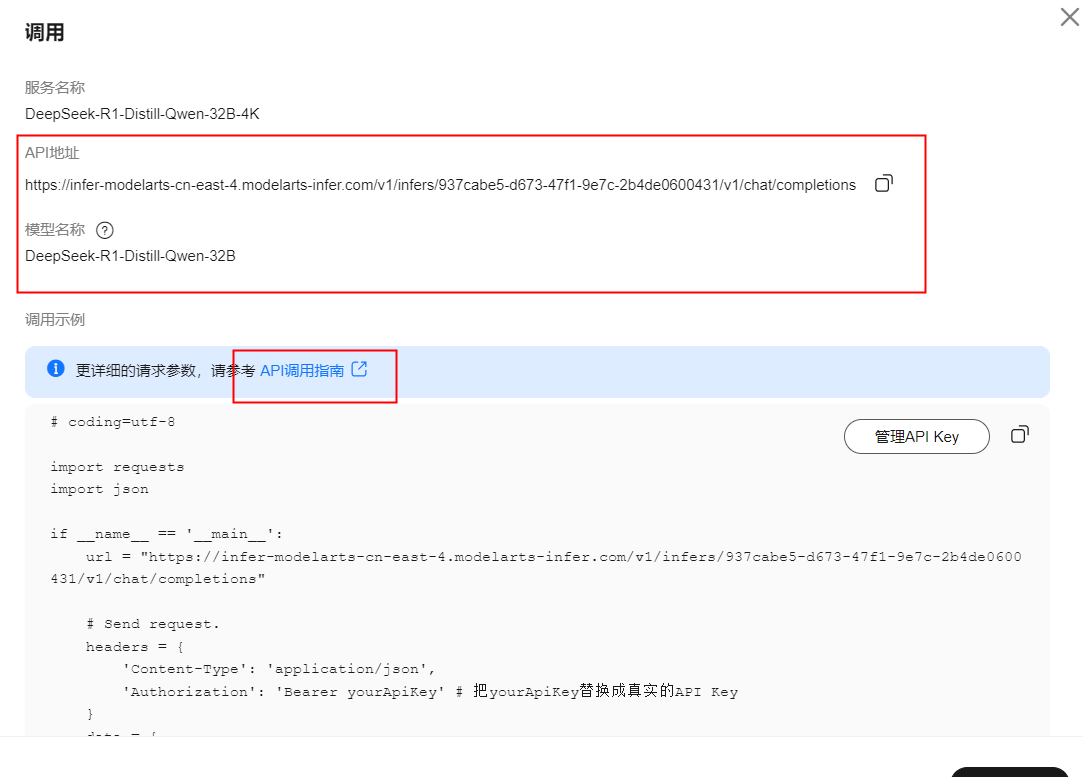Click the 调用 dialog title
Viewport: 1083px width, 777px height.
point(44,32)
